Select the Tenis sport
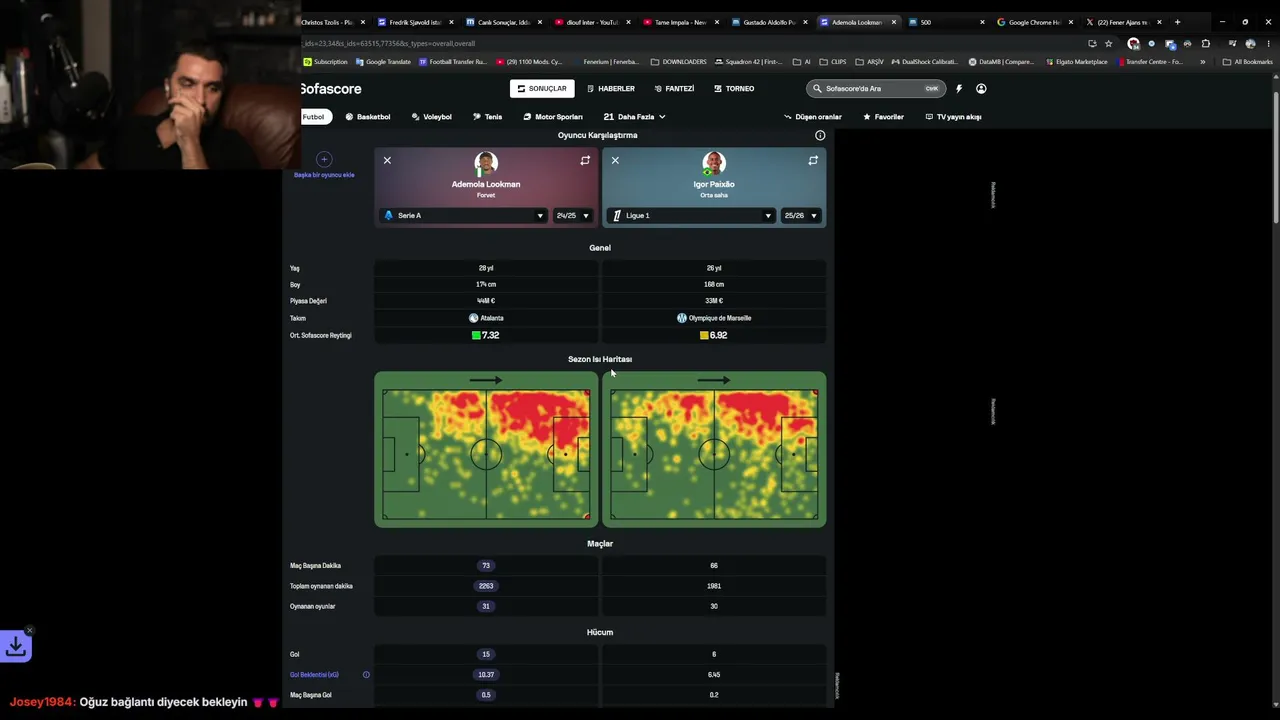 (488, 117)
